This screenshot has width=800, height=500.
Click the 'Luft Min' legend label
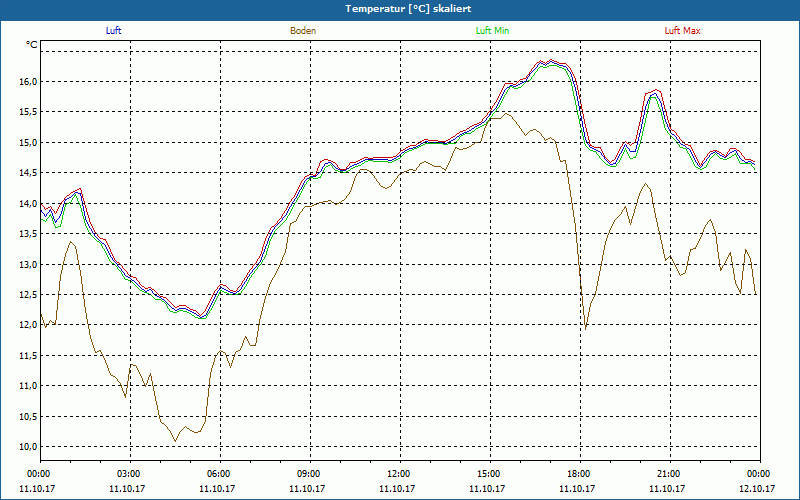point(492,31)
